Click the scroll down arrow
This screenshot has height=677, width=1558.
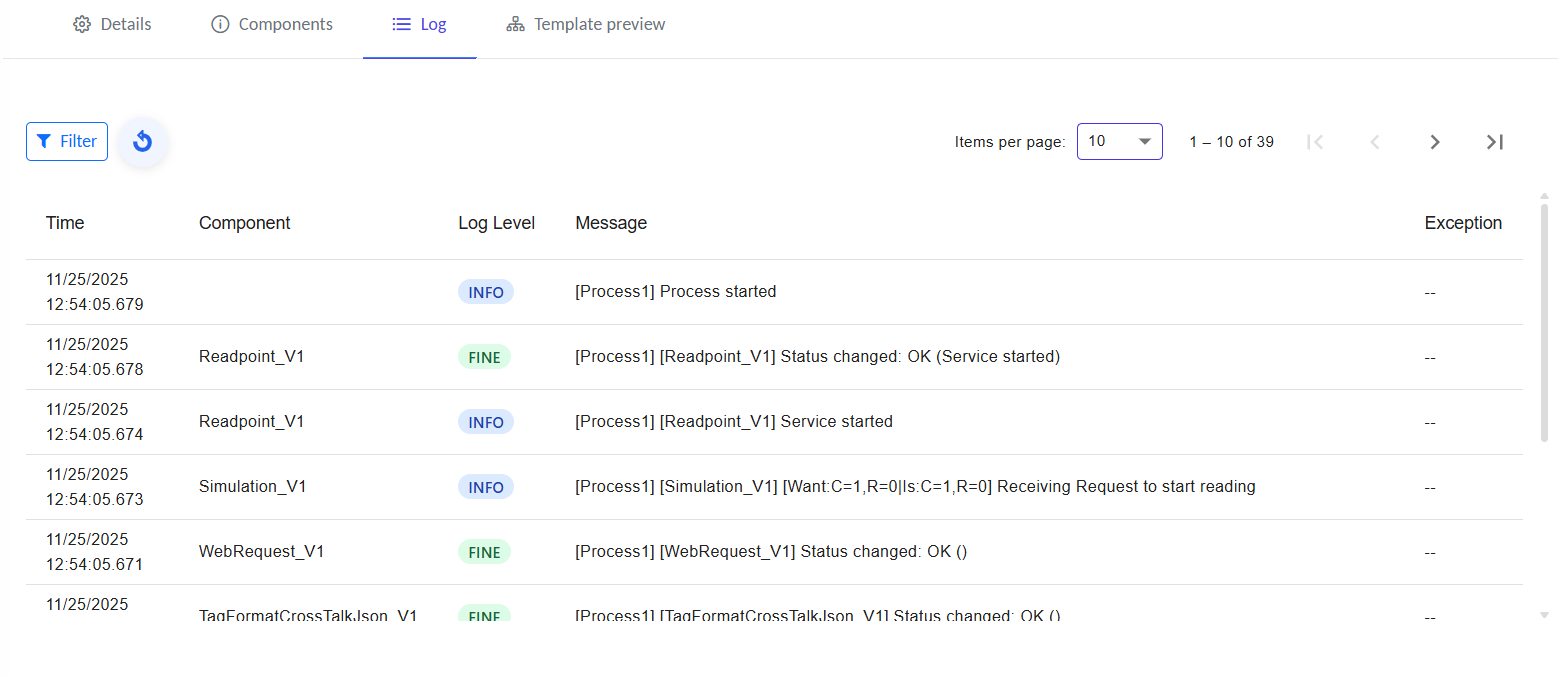click(x=1544, y=615)
